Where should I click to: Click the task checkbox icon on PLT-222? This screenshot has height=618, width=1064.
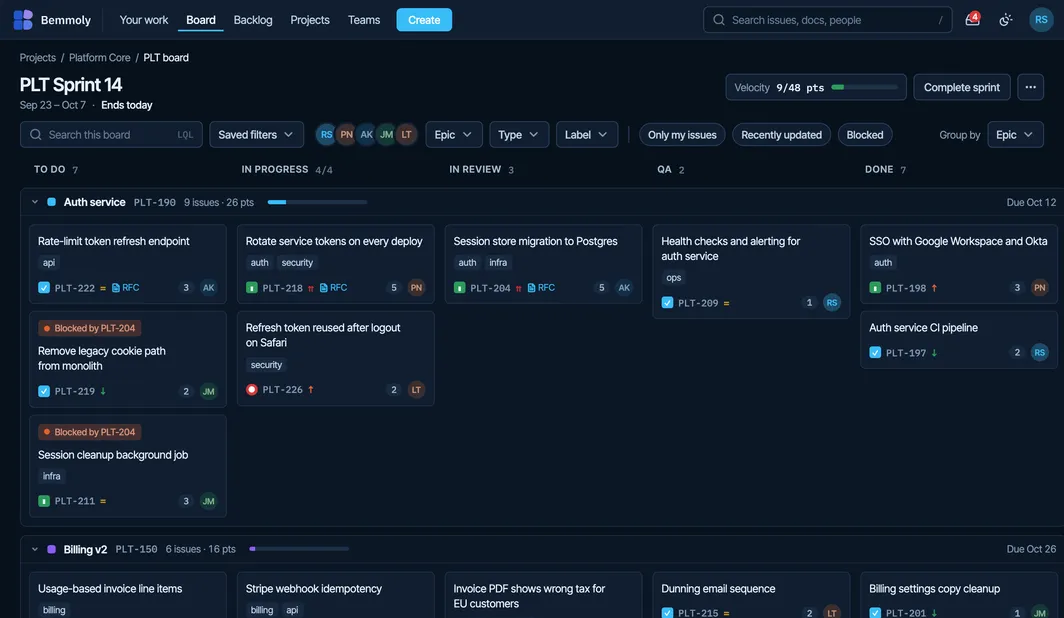point(44,288)
